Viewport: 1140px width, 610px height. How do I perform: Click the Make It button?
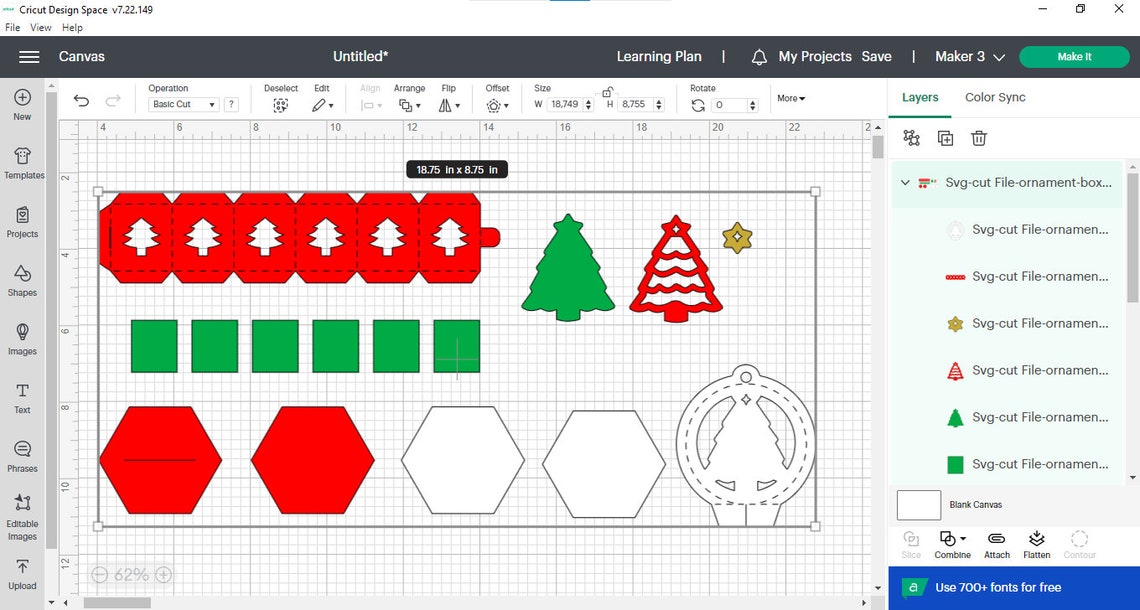pyautogui.click(x=1074, y=57)
